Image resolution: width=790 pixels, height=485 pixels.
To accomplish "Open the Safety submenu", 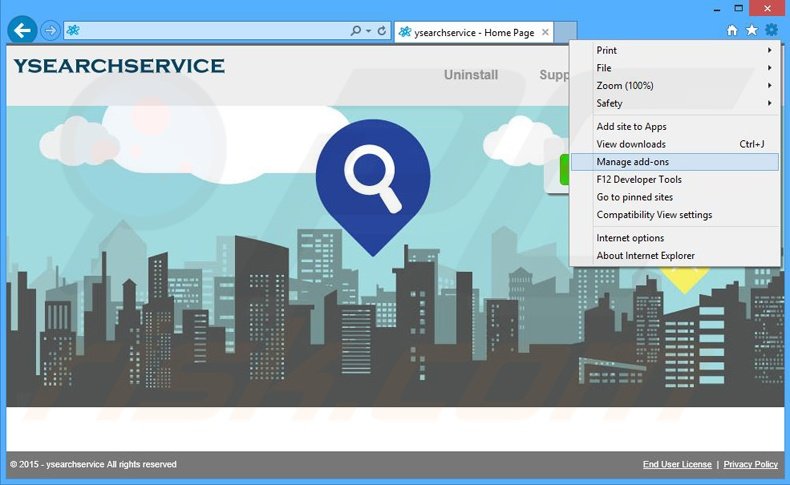I will (675, 103).
